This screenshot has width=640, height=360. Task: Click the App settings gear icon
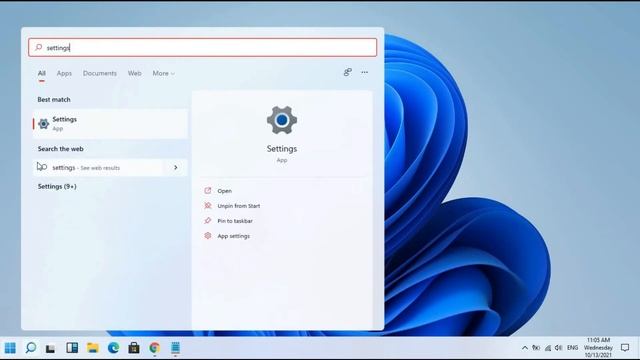208,236
